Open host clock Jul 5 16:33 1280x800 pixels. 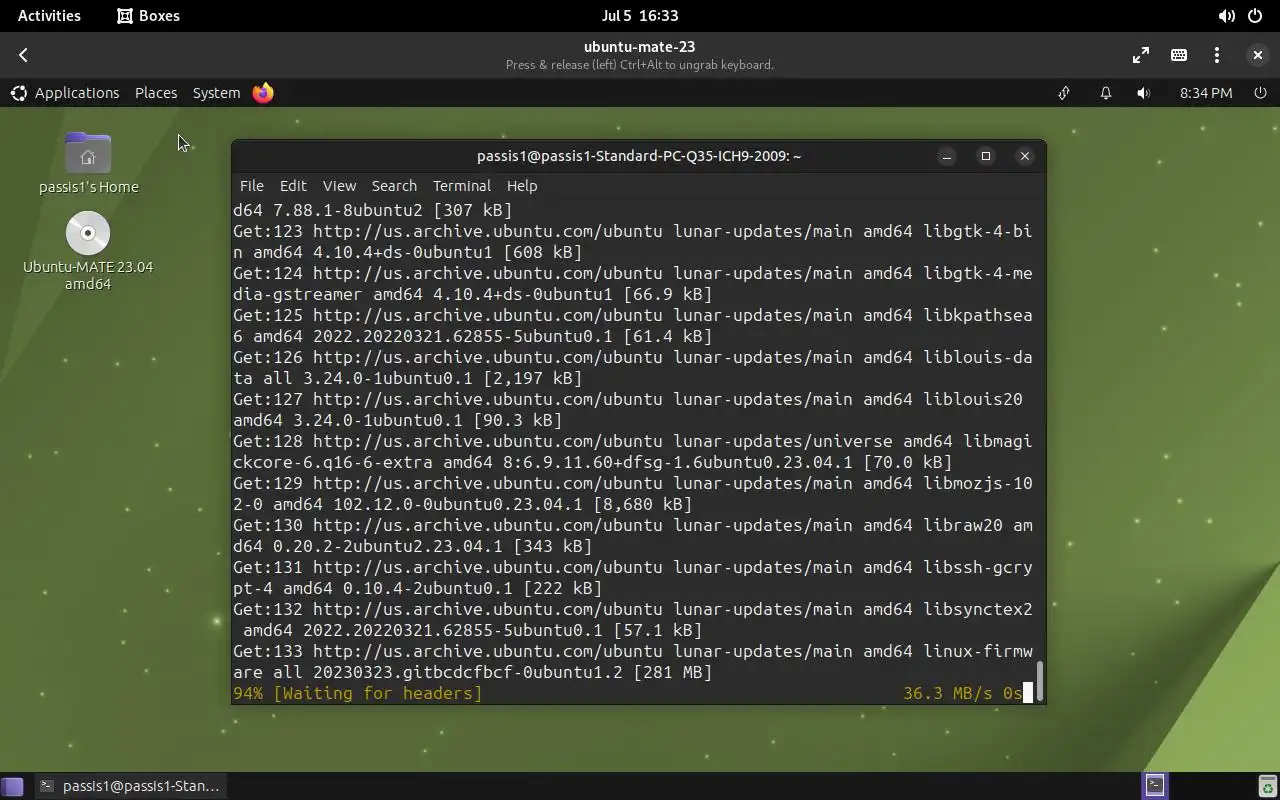(x=640, y=16)
